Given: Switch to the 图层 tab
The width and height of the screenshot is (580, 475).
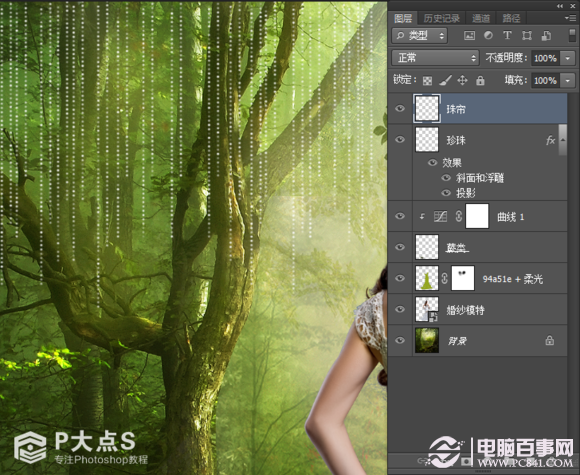Looking at the screenshot, I should click(403, 18).
